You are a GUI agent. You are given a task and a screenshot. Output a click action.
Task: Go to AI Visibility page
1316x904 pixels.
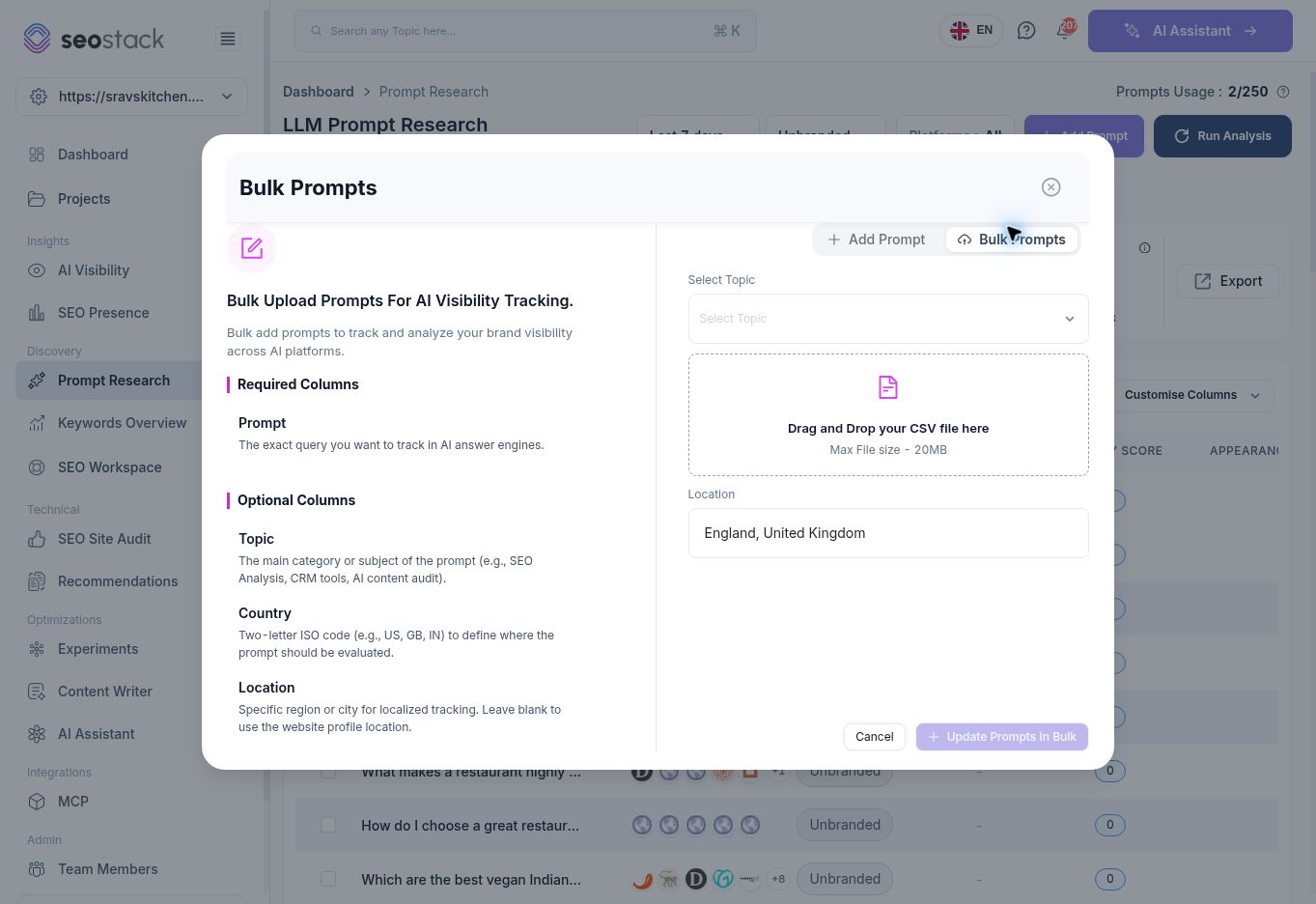[x=94, y=270]
